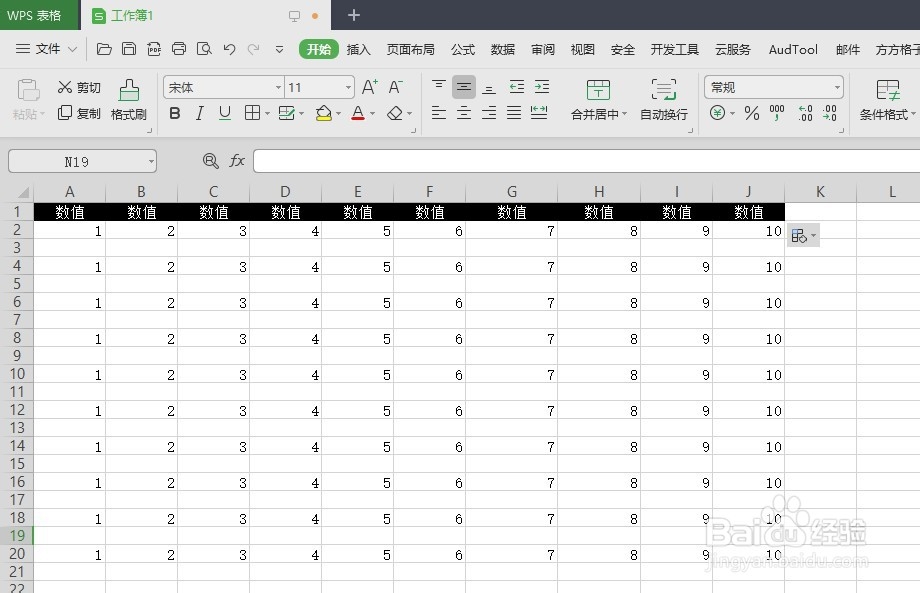The image size is (920, 593).
Task: Save workbook with the save icon
Action: click(x=129, y=49)
